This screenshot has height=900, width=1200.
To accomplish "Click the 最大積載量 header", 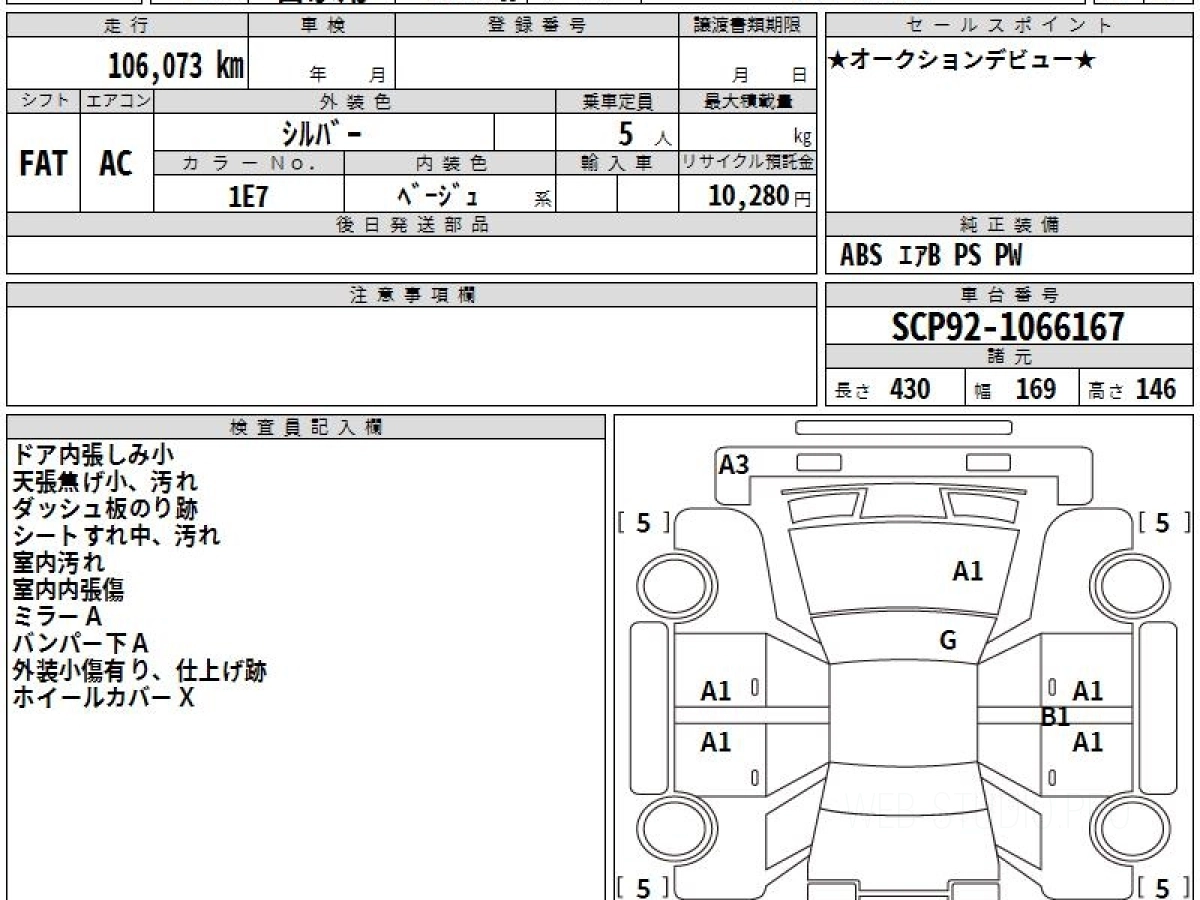I will [748, 101].
